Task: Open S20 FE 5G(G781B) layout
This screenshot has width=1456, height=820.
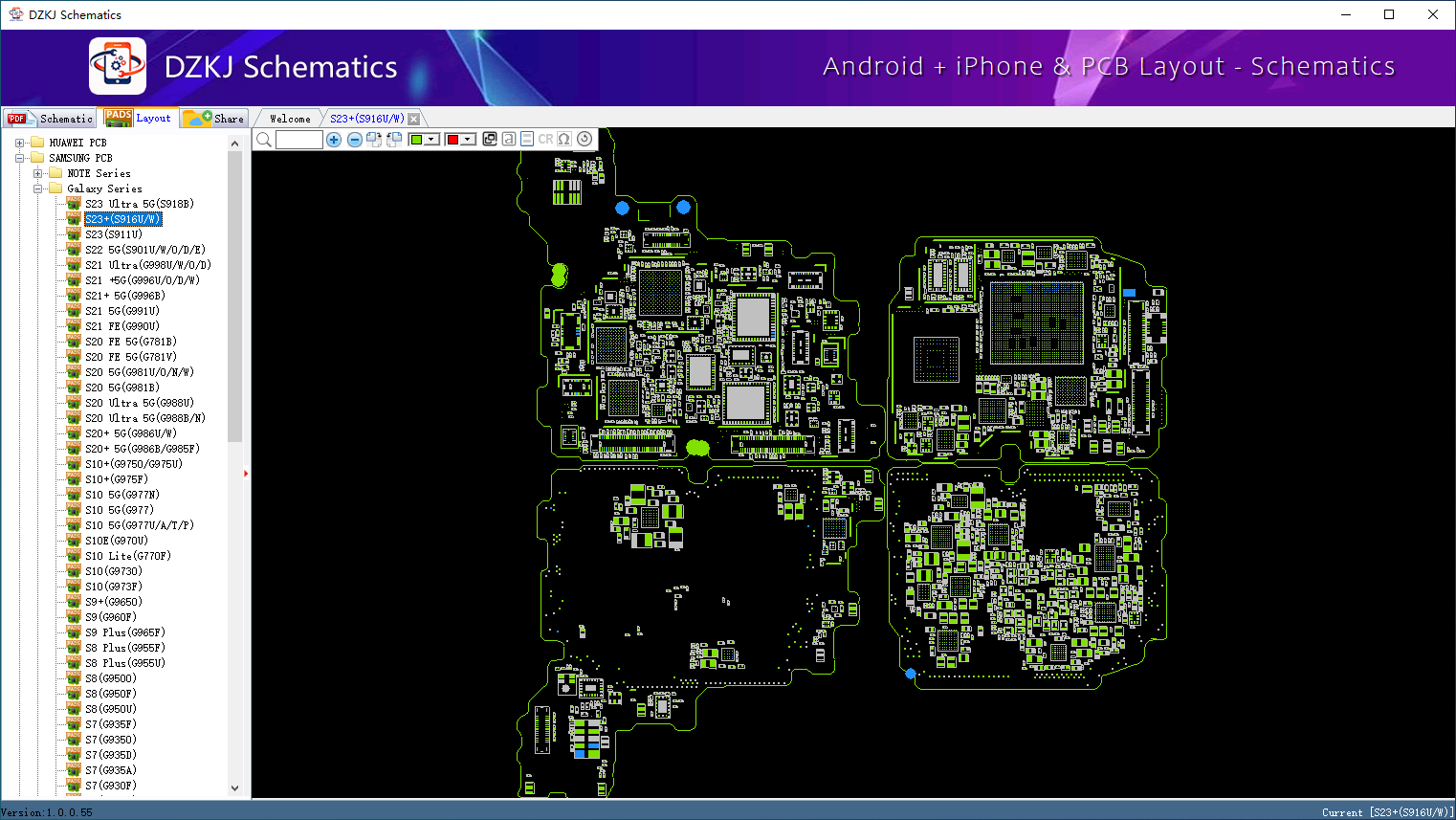Action: (x=130, y=342)
